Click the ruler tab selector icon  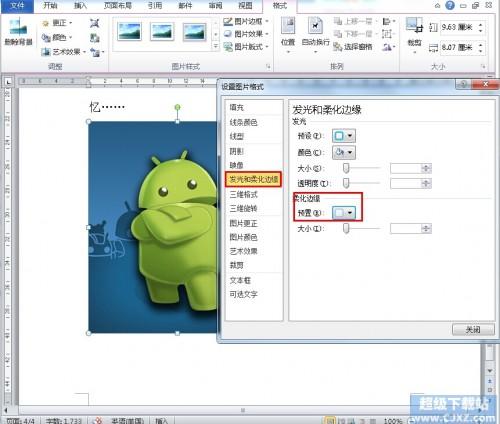point(8,81)
